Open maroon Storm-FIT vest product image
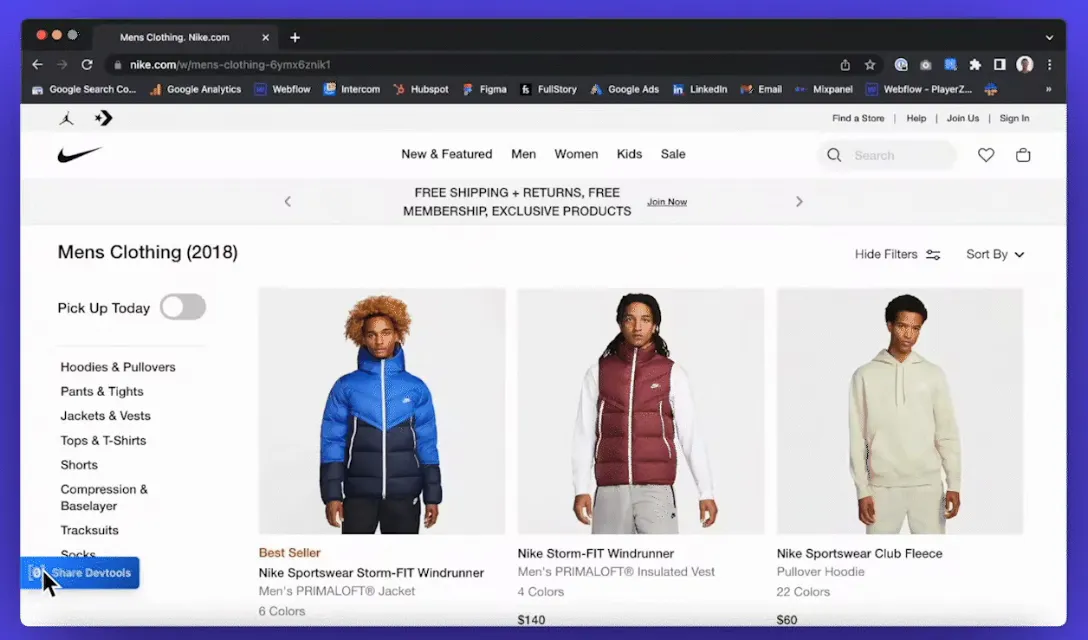The height and width of the screenshot is (640, 1088). click(x=640, y=411)
